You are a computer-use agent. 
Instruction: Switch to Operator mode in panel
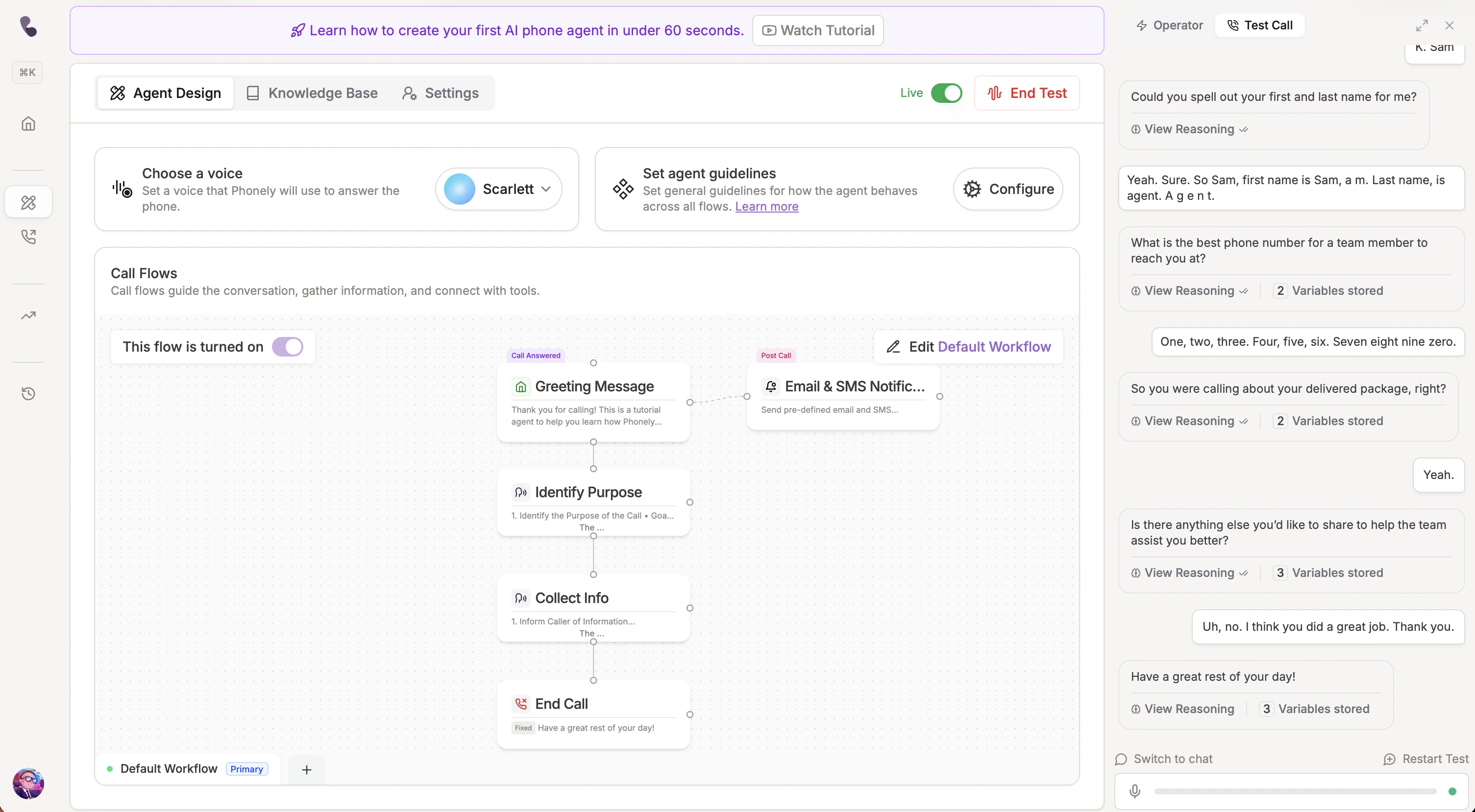click(1170, 25)
